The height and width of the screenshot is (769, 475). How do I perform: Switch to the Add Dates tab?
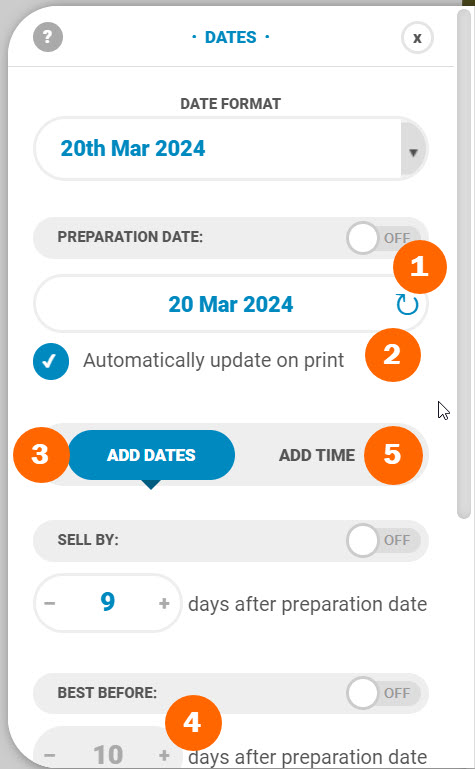click(x=151, y=455)
